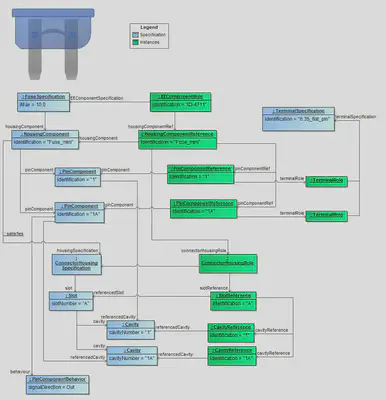This screenshot has width=386, height=400.
Task: Select the blue Specification legend swatch
Action: point(135,35)
